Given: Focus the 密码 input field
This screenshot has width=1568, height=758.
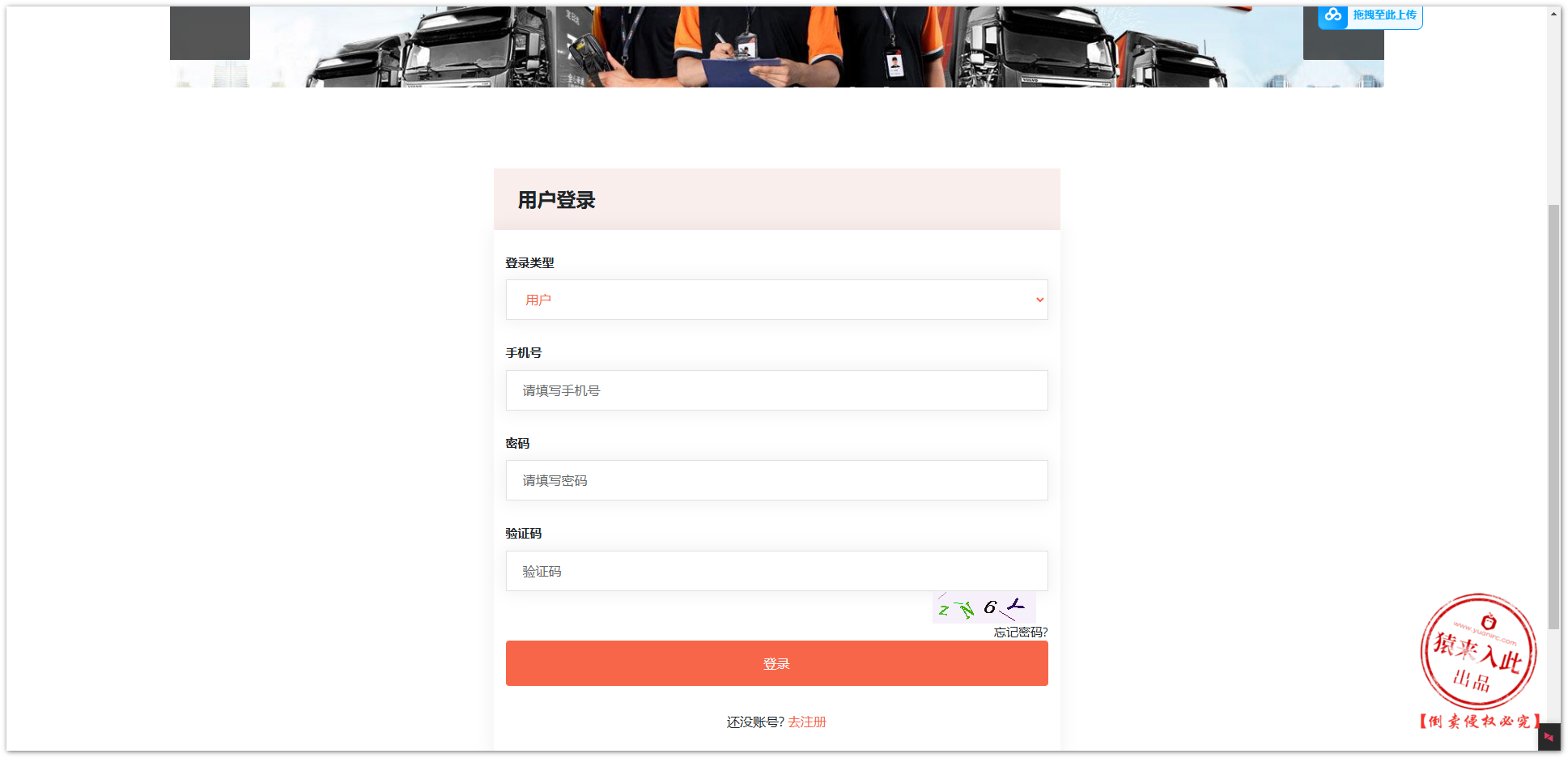Looking at the screenshot, I should tap(776, 480).
